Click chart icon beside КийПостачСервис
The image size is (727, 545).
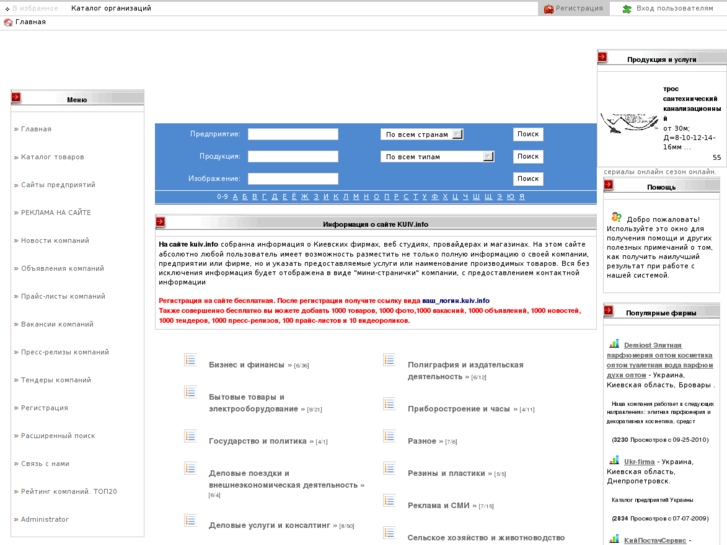[614, 539]
